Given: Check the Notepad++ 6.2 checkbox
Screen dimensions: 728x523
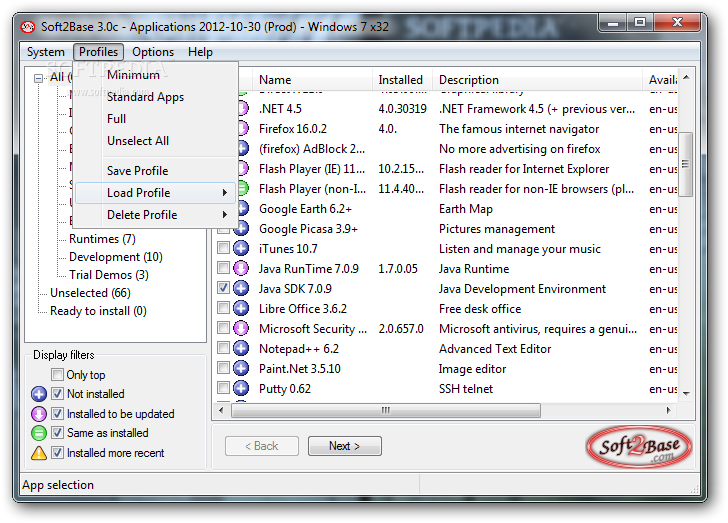Looking at the screenshot, I should [x=223, y=348].
